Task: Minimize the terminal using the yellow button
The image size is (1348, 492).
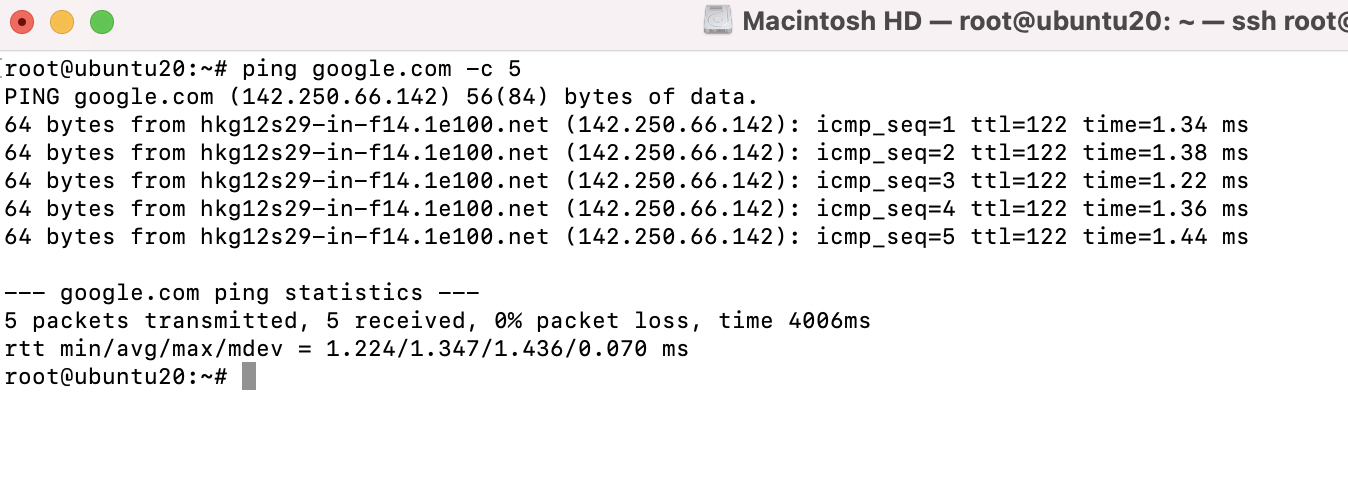Action: coord(62,21)
